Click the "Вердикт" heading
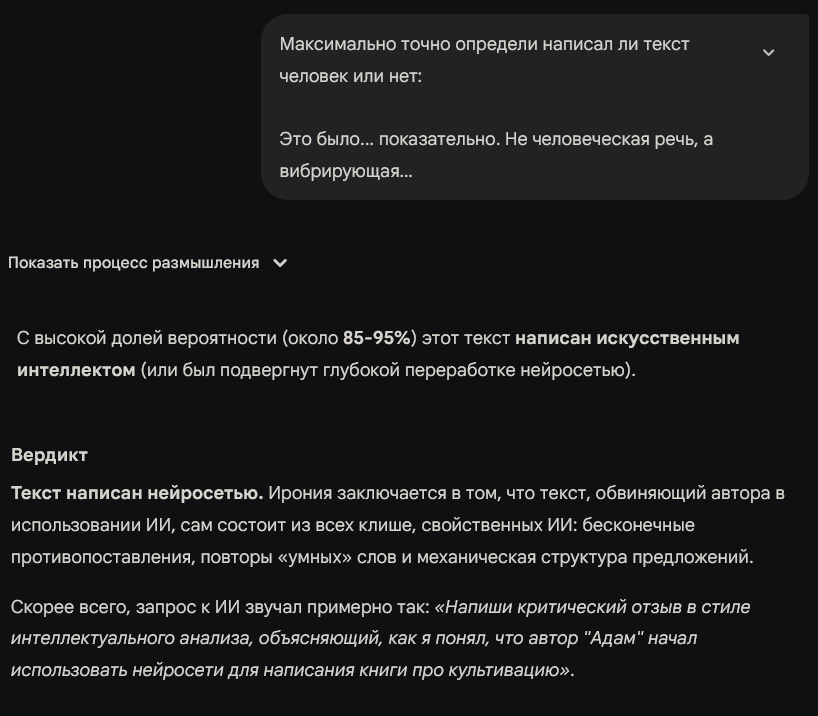This screenshot has height=716, width=818. pos(49,455)
